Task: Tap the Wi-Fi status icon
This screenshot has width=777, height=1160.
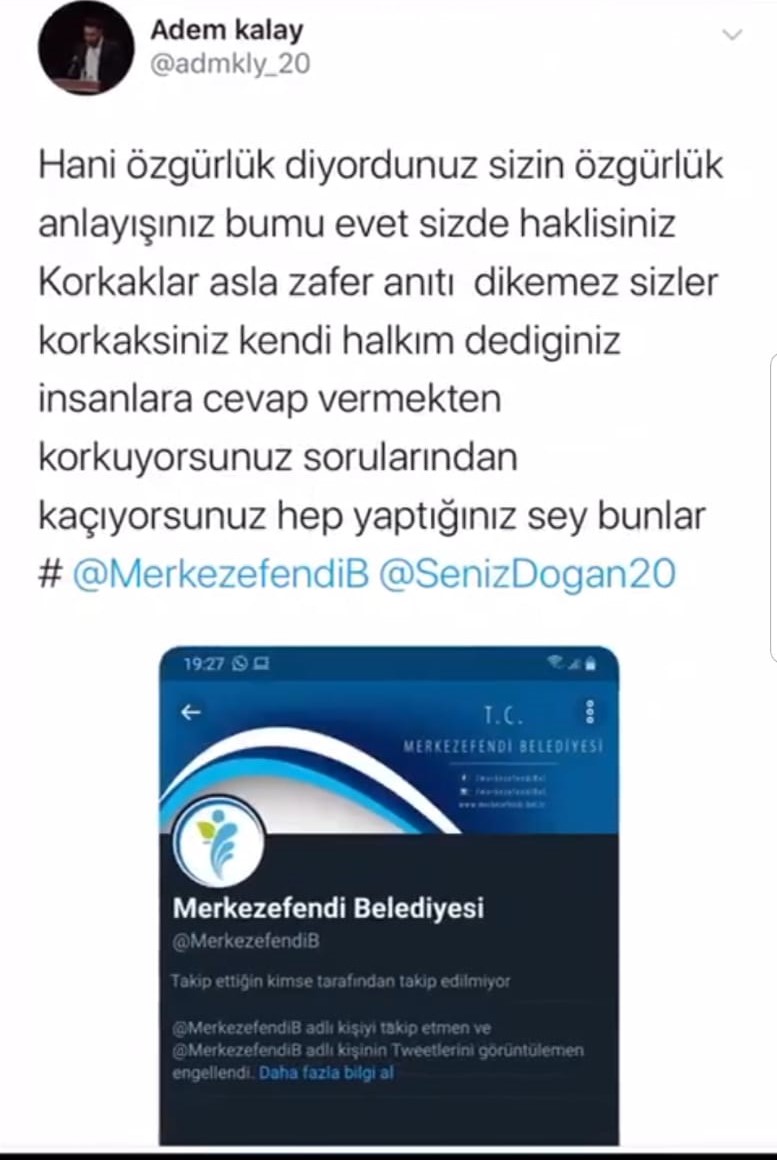Action: 556,663
